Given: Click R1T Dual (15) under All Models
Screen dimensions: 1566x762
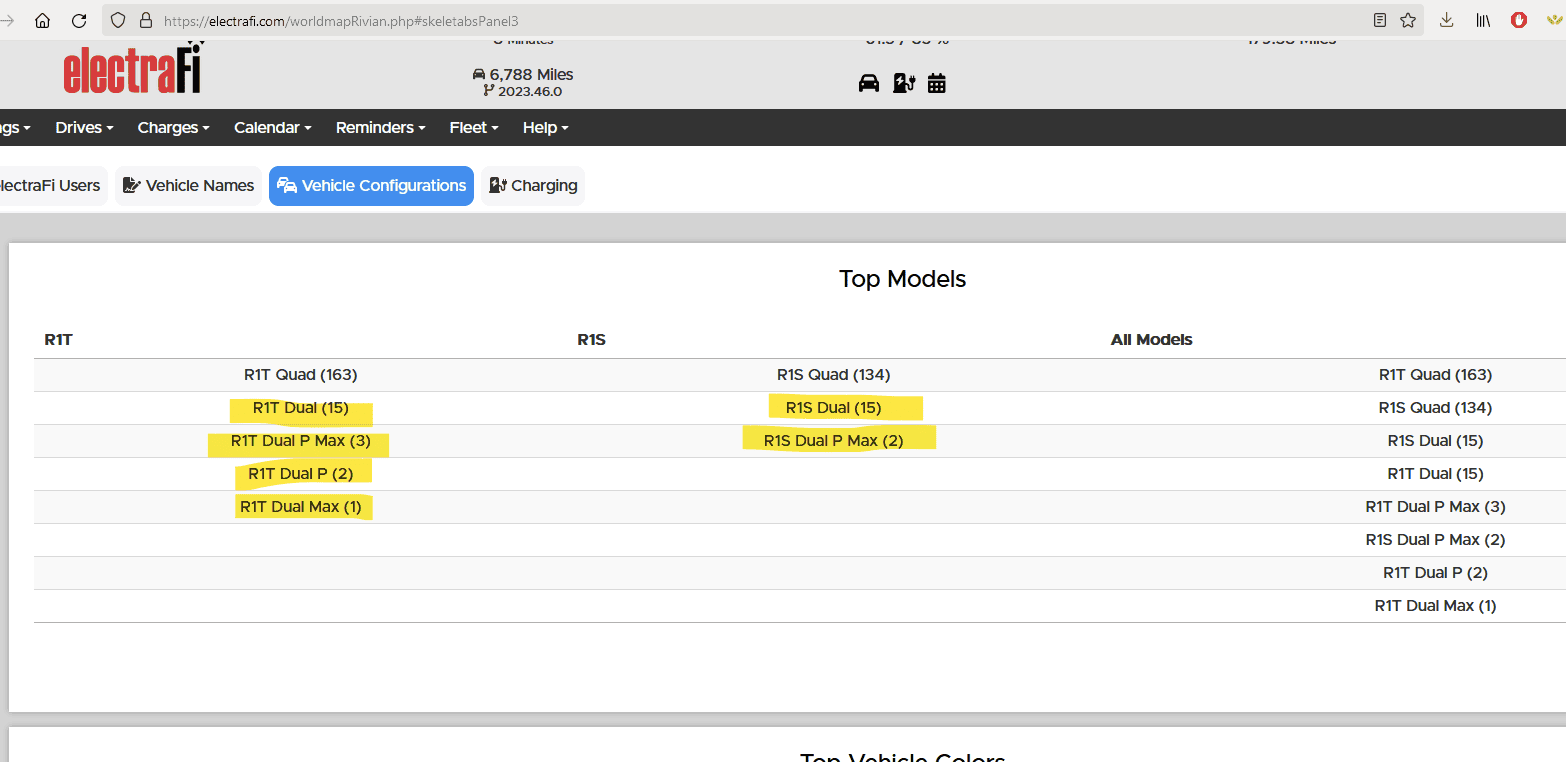Looking at the screenshot, I should 1436,474.
